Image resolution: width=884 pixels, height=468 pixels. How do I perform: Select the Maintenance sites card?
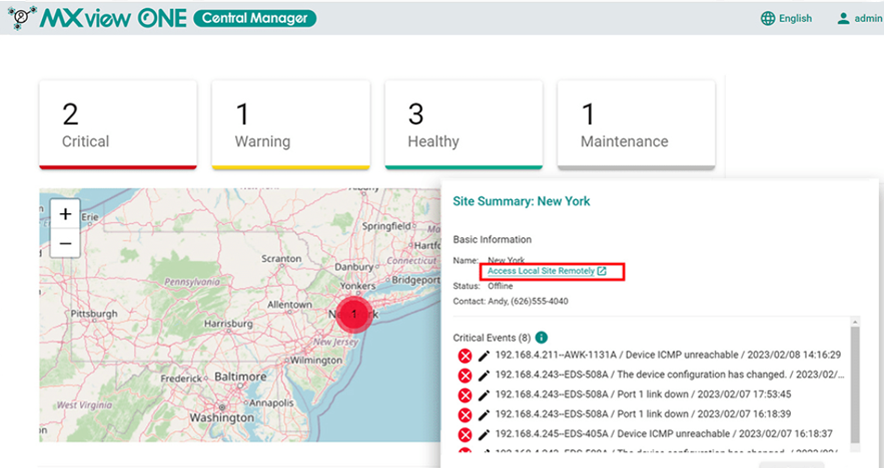pyautogui.click(x=636, y=125)
